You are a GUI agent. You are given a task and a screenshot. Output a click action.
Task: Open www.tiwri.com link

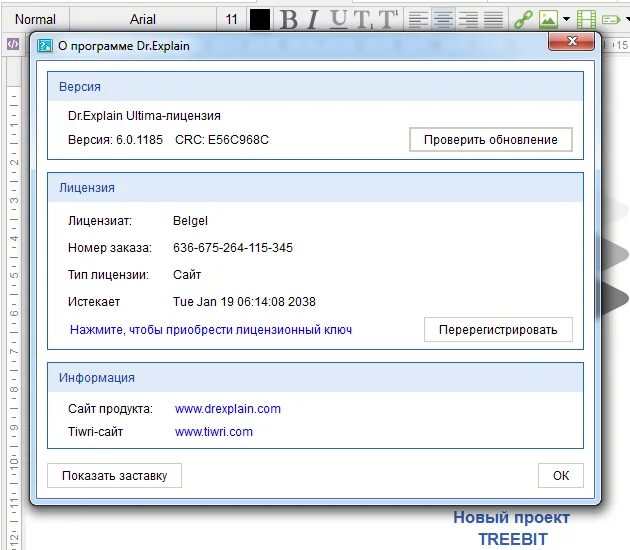214,432
